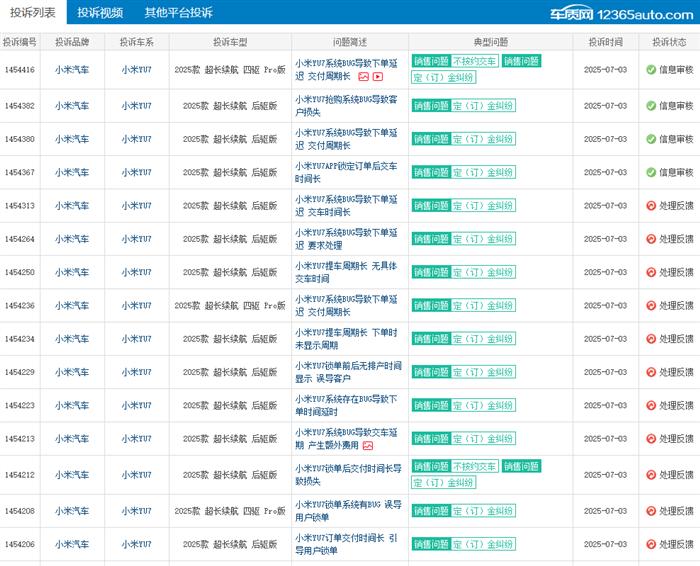Click model cell 四驱 Pro版 in row 1454236

click(x=264, y=306)
